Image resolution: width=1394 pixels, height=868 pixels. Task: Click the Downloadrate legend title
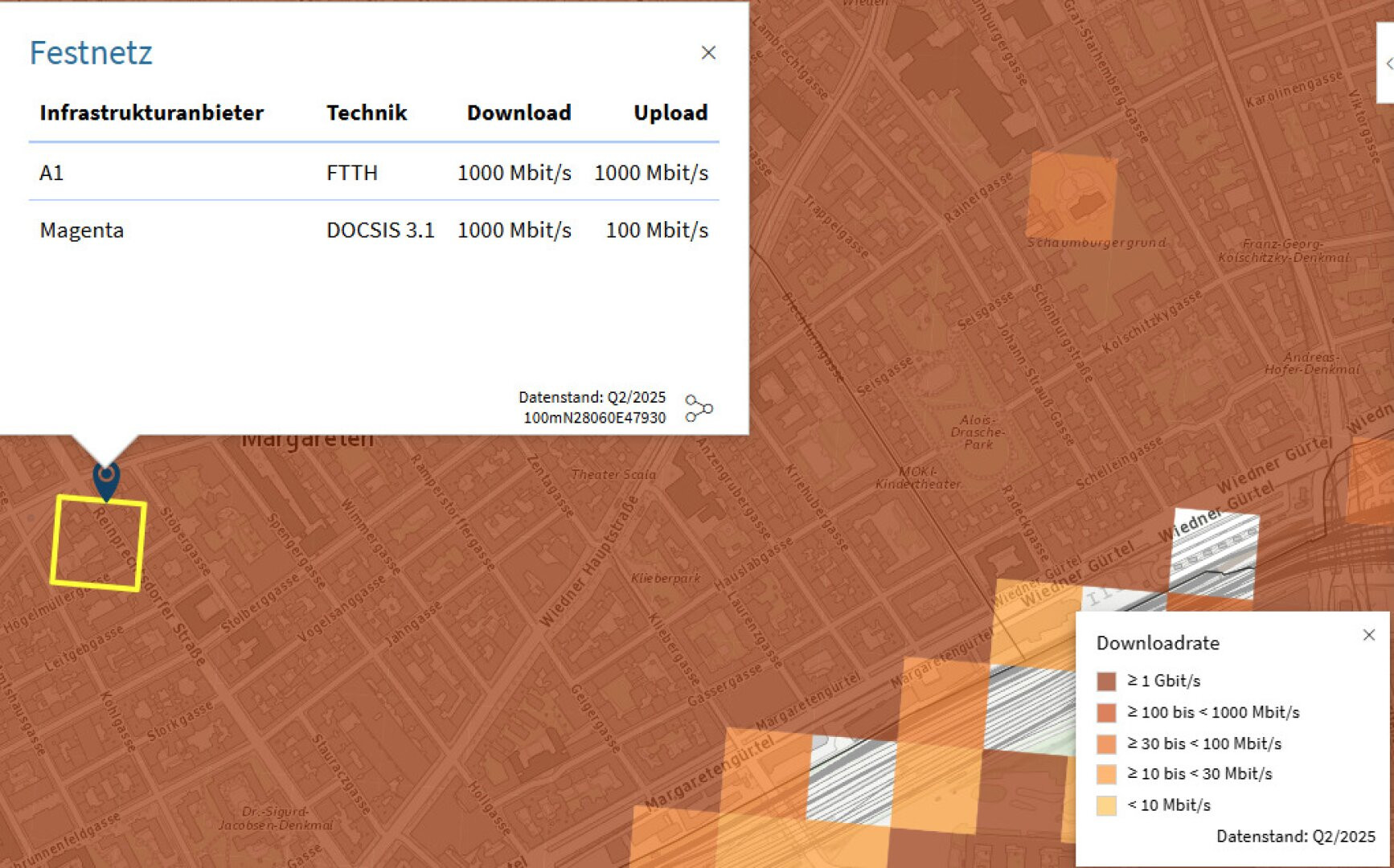tap(1158, 643)
